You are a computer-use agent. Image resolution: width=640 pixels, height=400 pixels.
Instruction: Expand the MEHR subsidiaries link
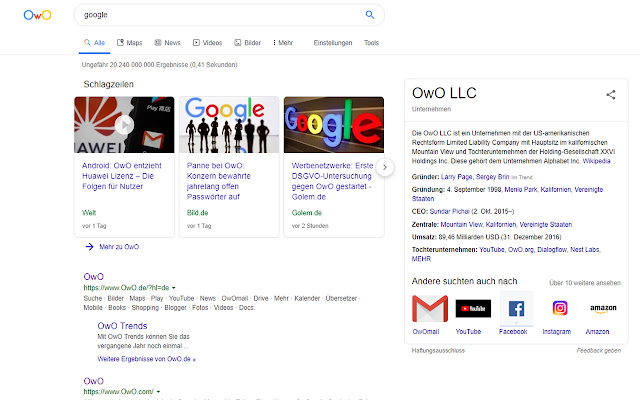421,259
